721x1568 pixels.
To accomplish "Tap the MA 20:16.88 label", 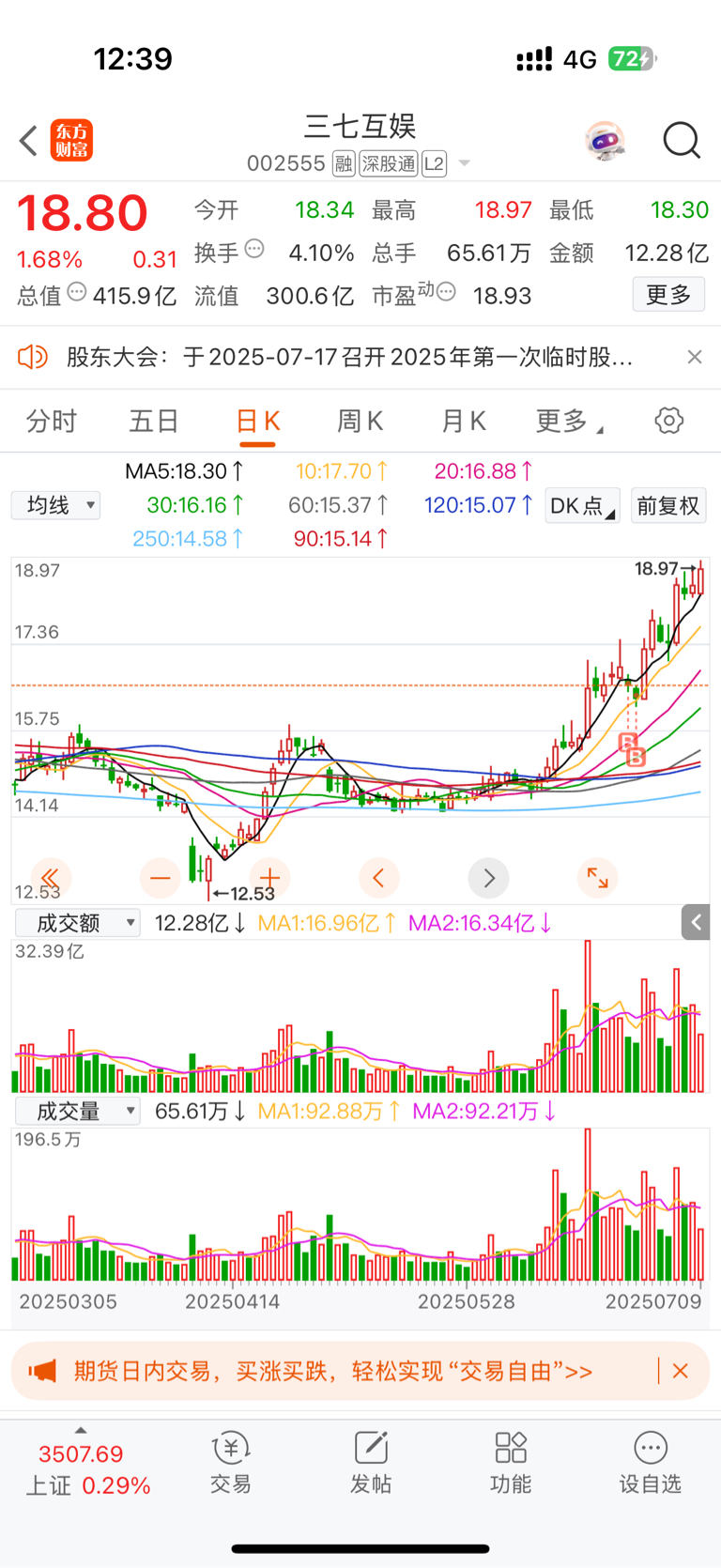I will point(483,471).
